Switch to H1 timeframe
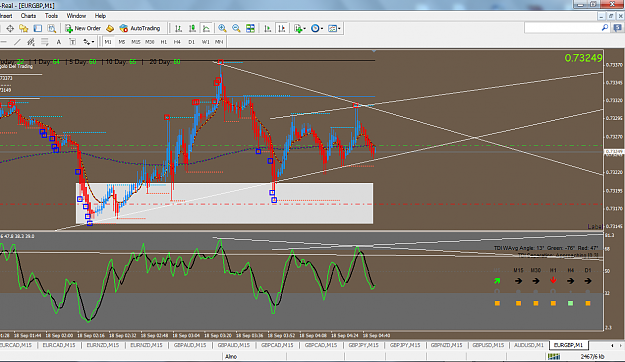Viewport: 625px width, 362px height. [163, 42]
